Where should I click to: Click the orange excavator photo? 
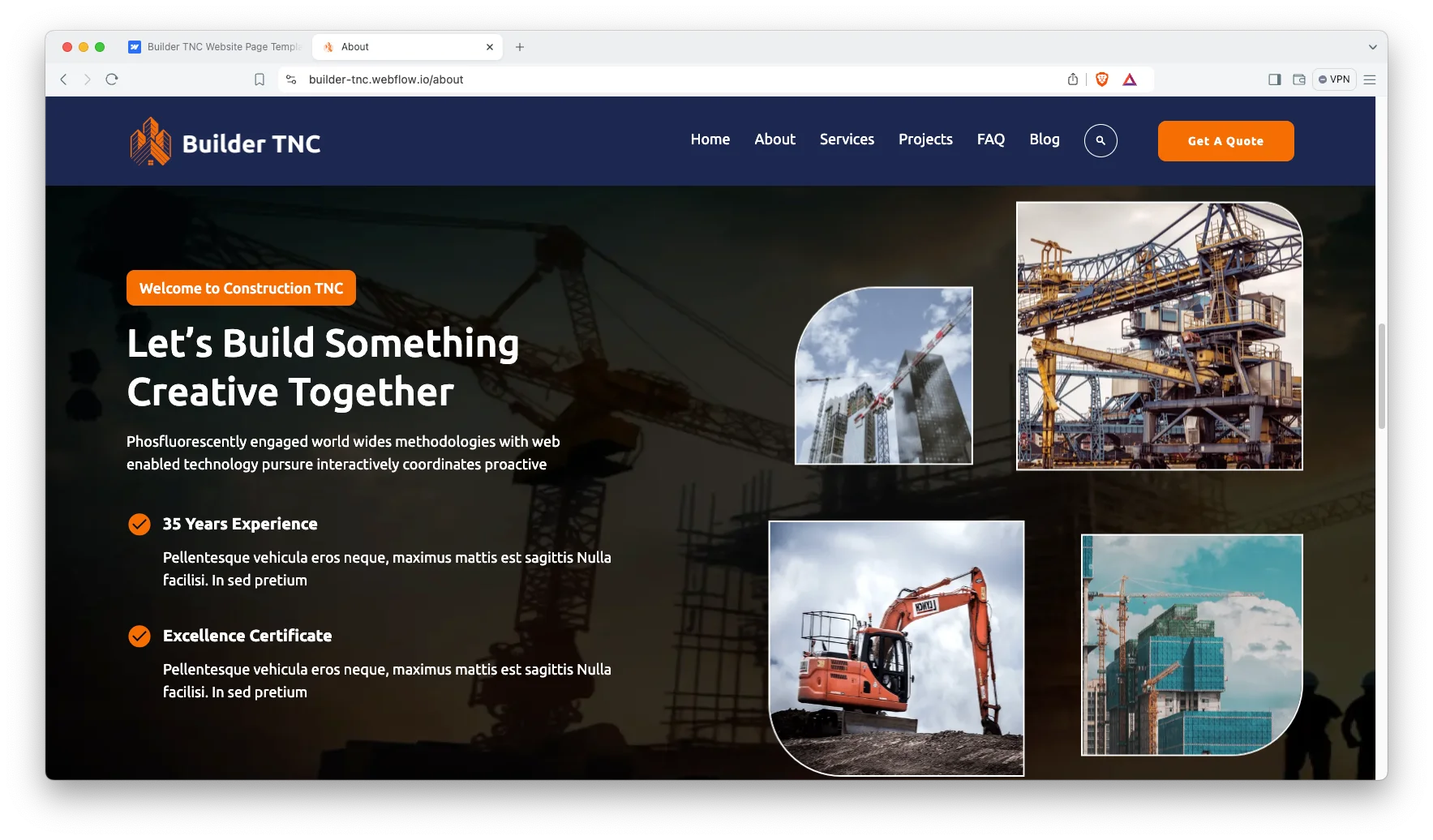pyautogui.click(x=896, y=648)
